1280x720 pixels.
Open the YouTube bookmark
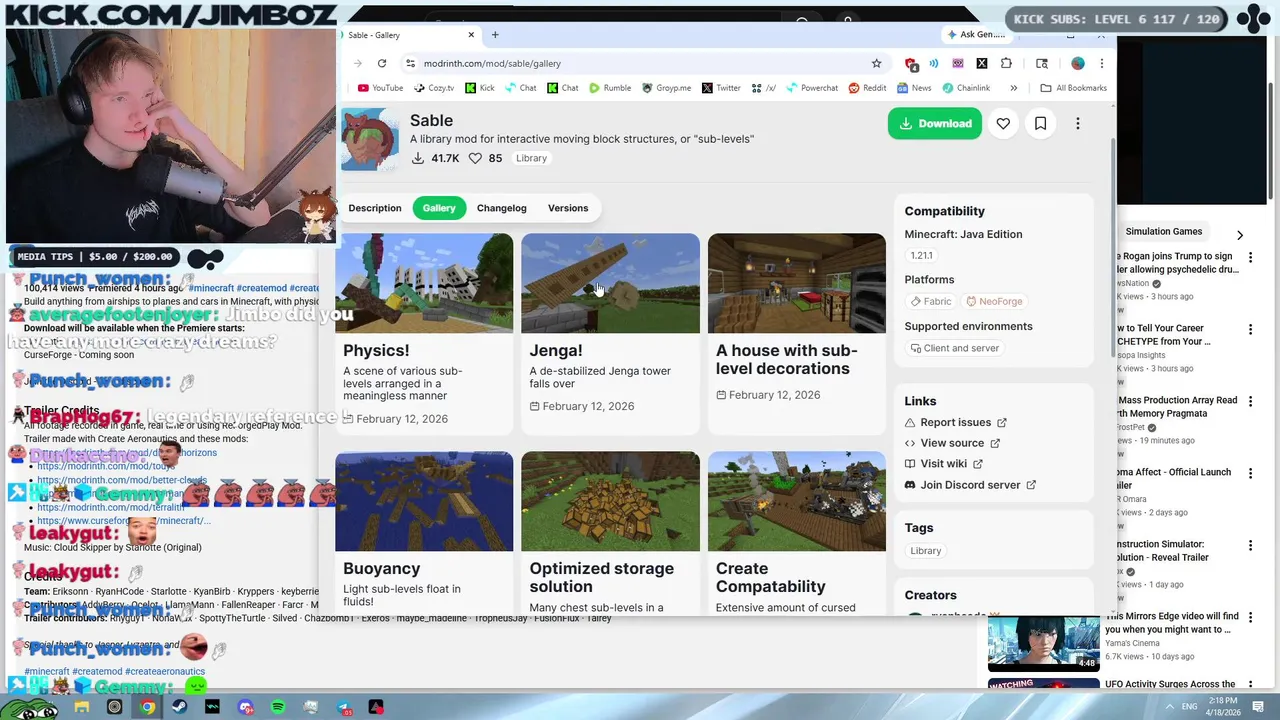point(380,88)
